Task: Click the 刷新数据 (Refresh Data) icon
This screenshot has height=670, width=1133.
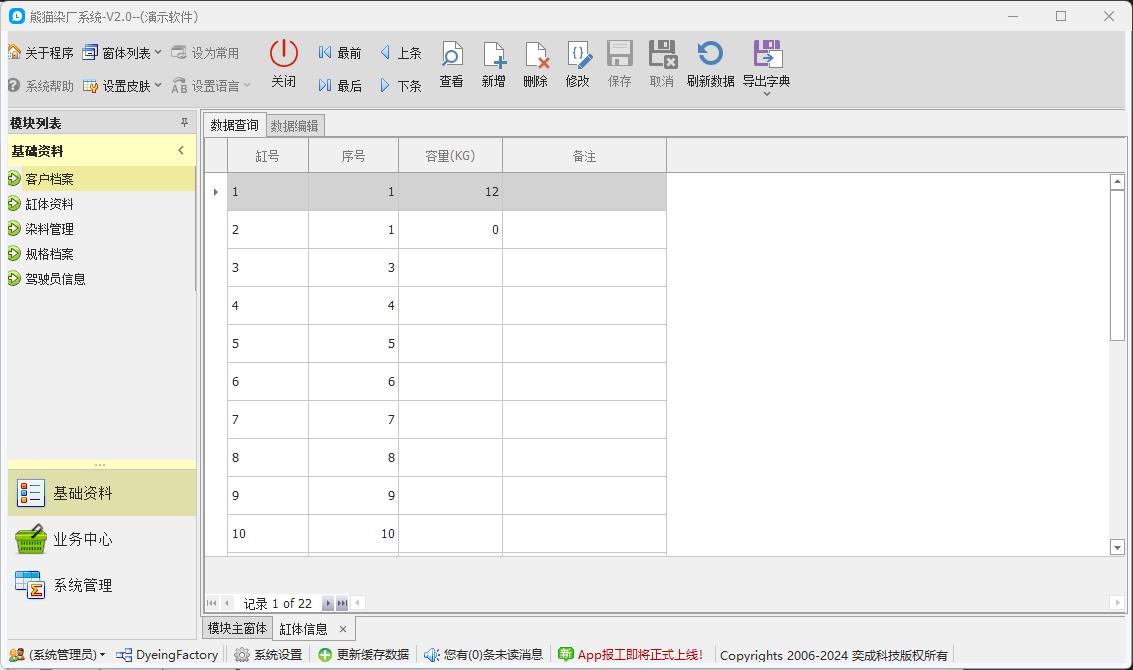Action: (710, 57)
